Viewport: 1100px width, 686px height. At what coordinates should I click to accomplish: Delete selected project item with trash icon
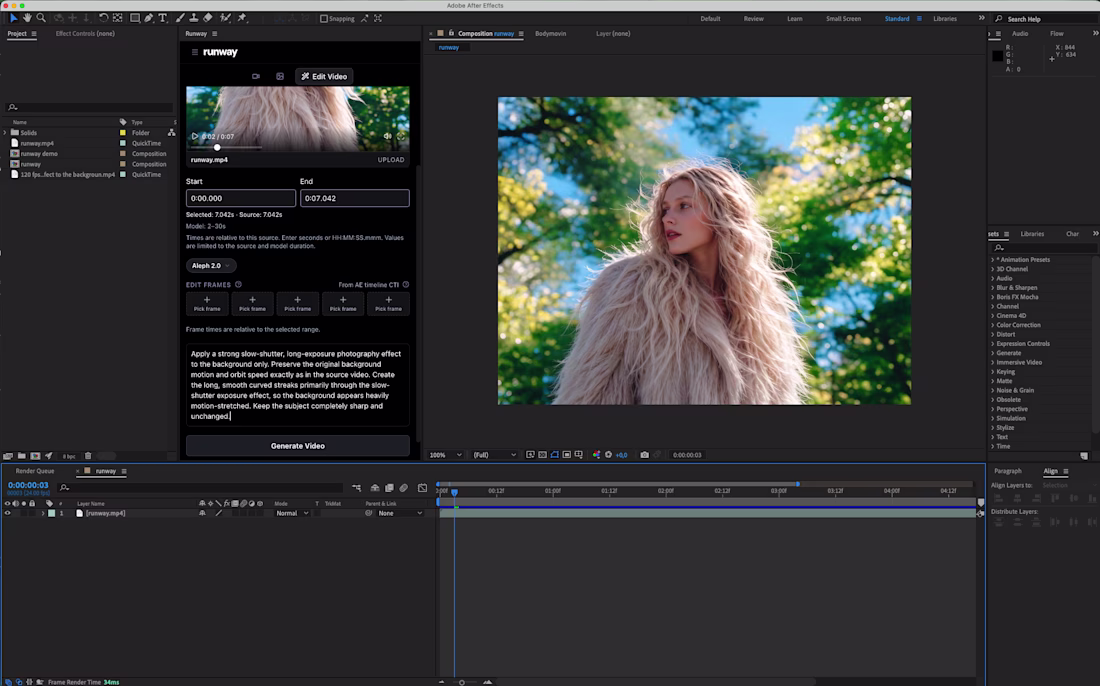(x=88, y=456)
